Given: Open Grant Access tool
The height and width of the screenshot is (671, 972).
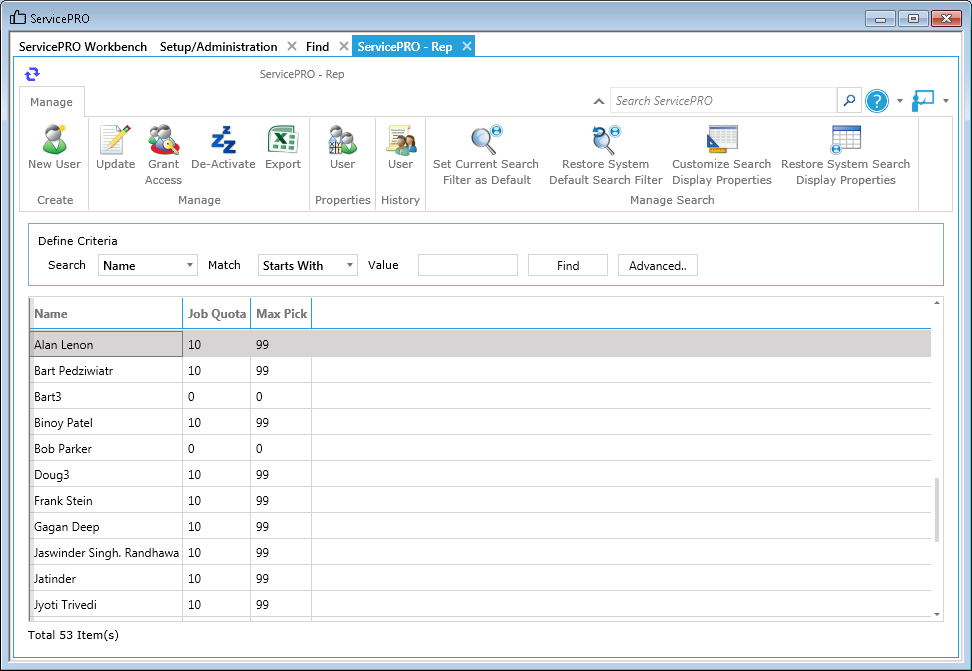Looking at the screenshot, I should (163, 140).
